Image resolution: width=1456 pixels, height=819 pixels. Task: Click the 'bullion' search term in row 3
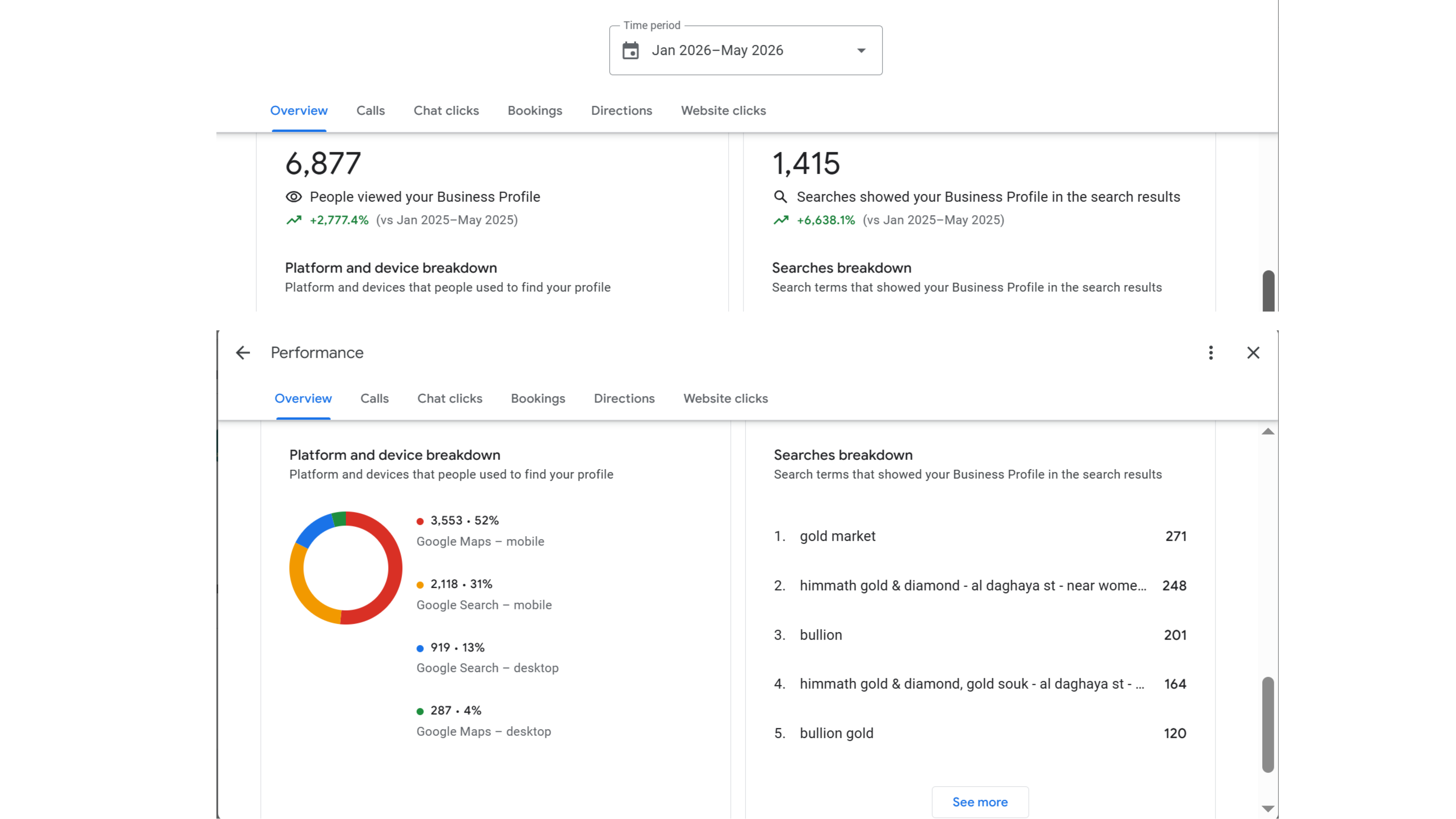[821, 635]
